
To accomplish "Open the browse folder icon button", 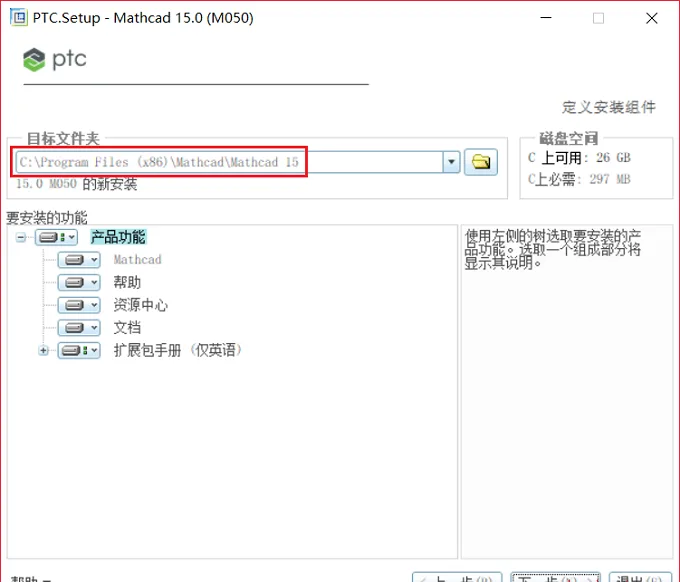I will tap(481, 162).
